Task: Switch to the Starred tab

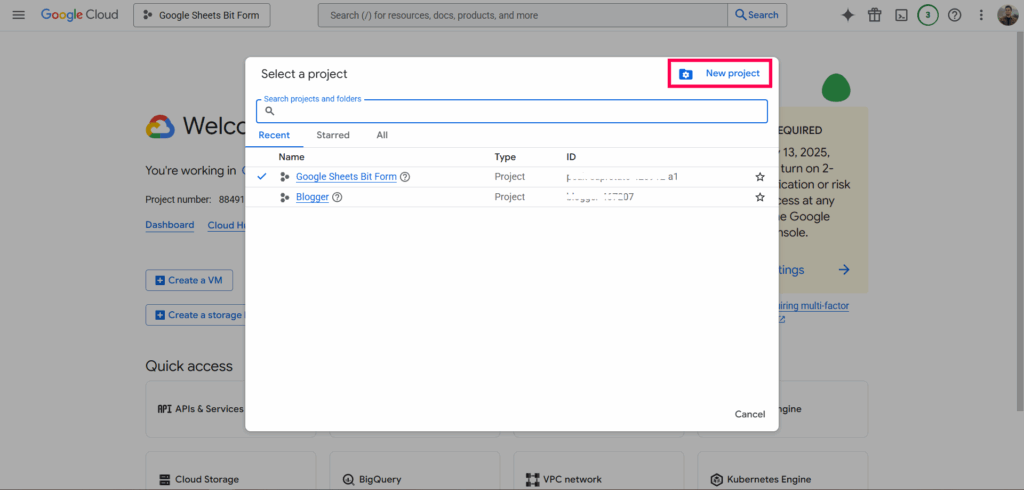Action: [x=333, y=135]
